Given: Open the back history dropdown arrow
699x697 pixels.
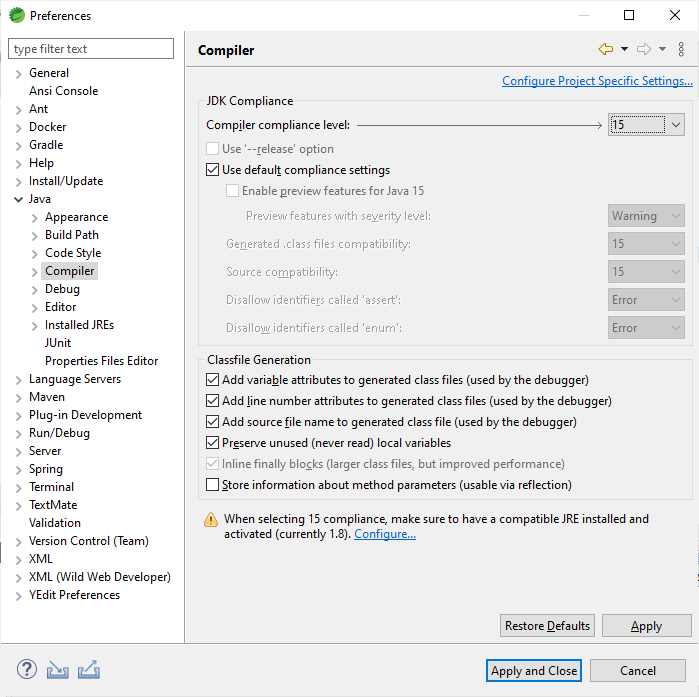Looking at the screenshot, I should [x=625, y=49].
